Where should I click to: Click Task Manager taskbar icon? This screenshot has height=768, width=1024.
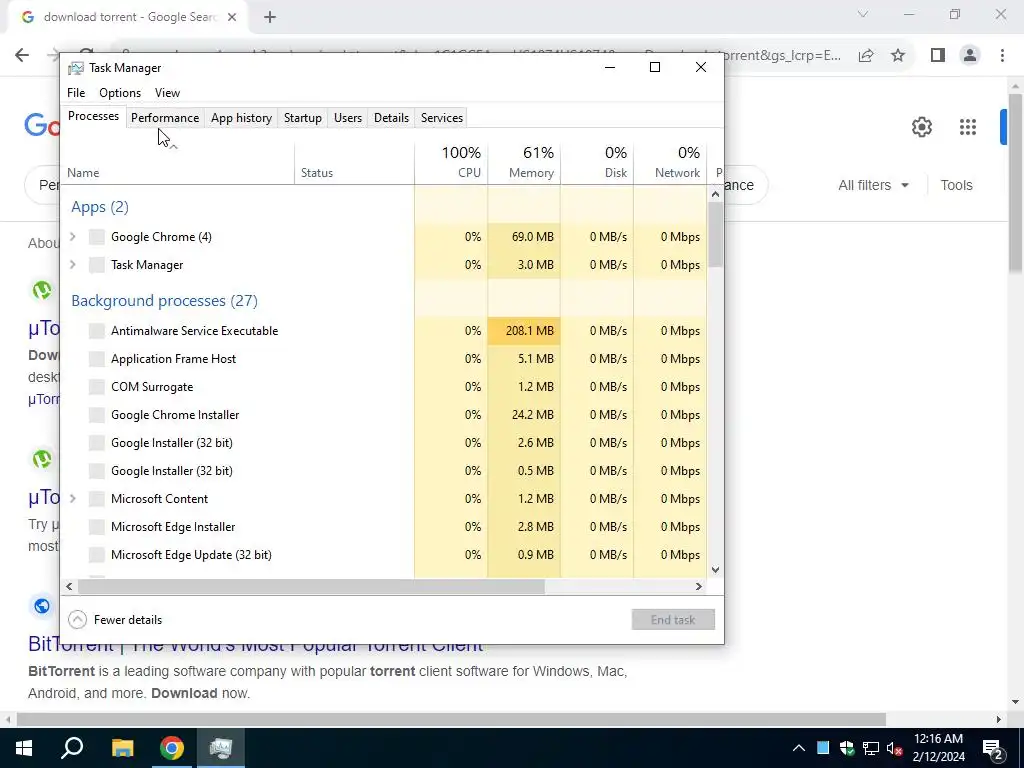coord(221,748)
